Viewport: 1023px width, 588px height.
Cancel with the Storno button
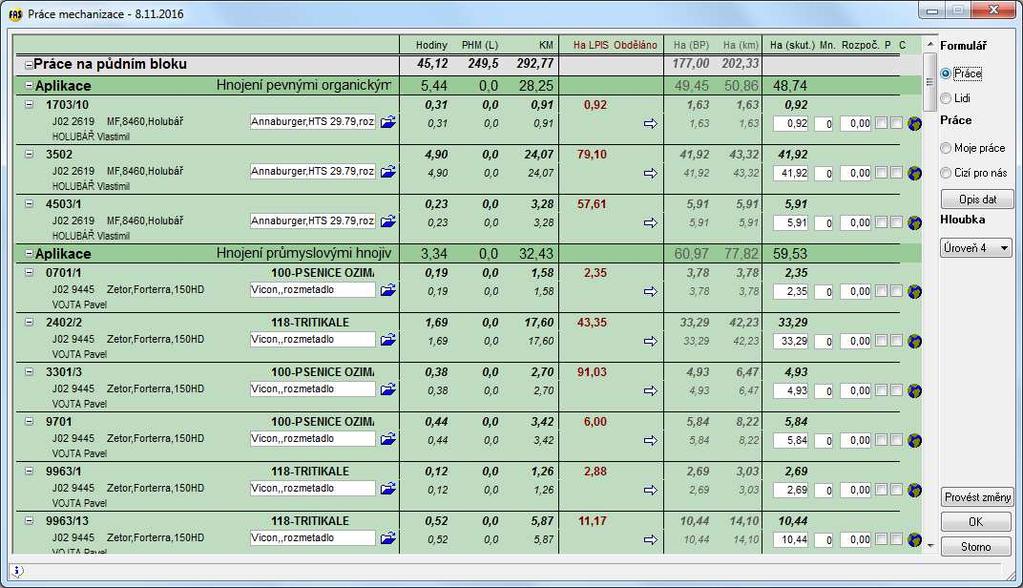(x=977, y=547)
